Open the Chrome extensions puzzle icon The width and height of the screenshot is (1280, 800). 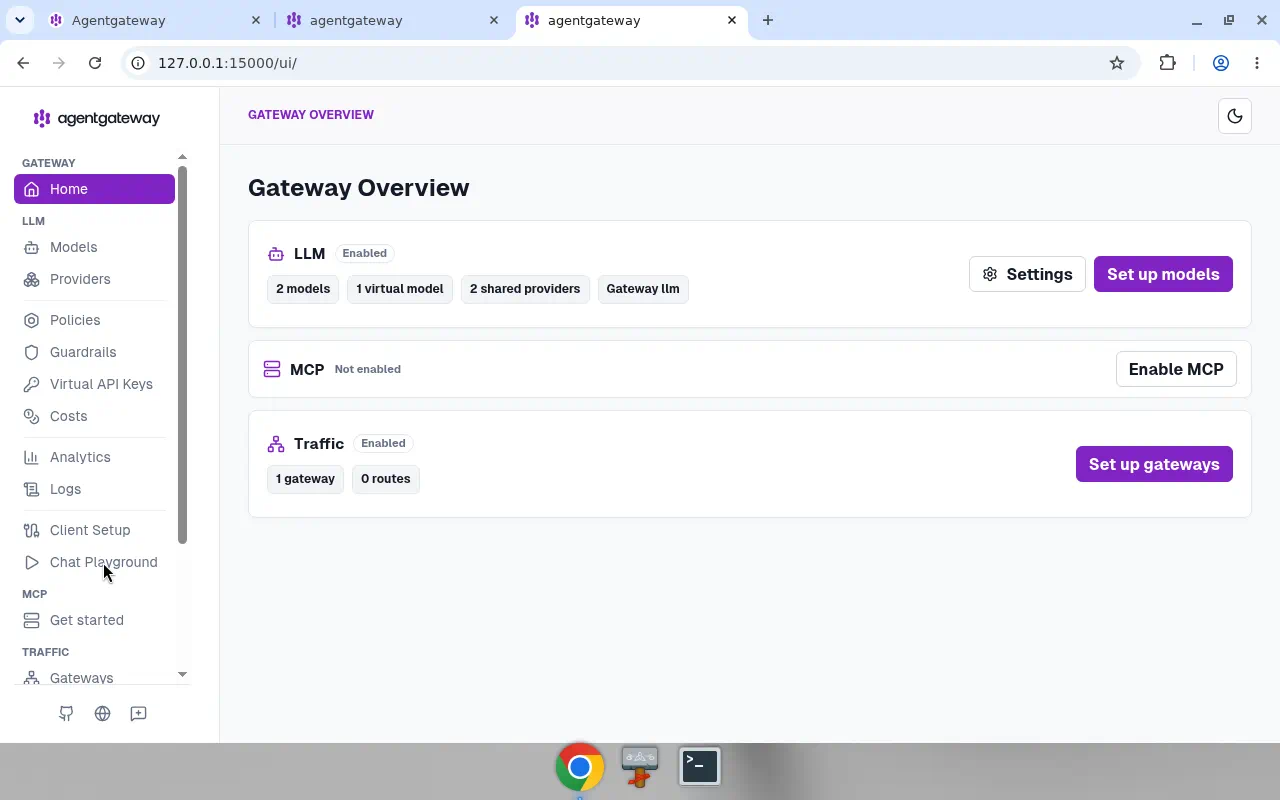pos(1168,63)
